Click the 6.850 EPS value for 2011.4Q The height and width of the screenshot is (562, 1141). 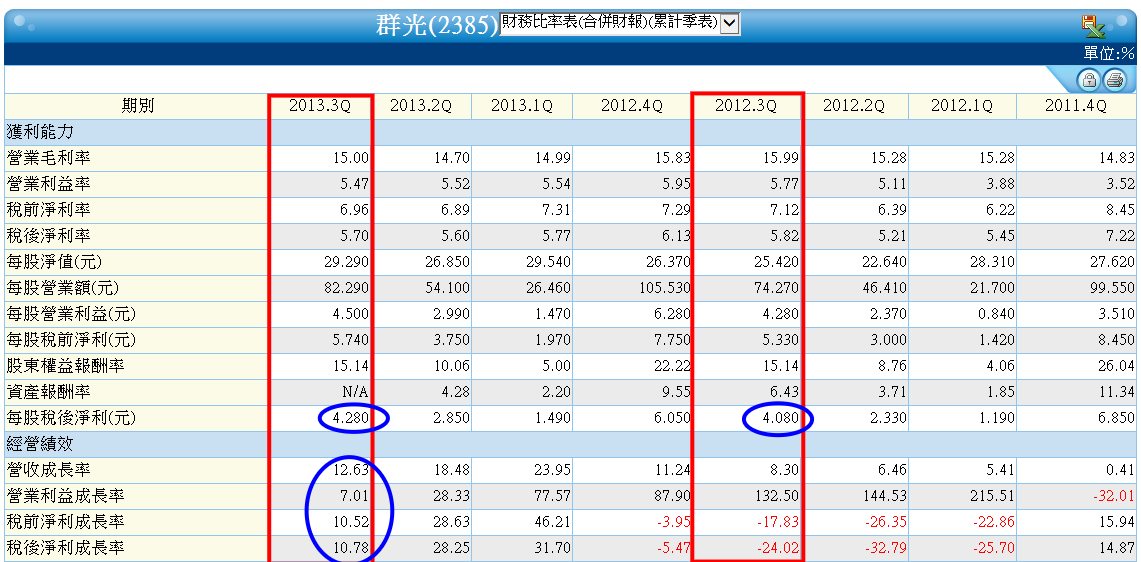coord(1115,419)
